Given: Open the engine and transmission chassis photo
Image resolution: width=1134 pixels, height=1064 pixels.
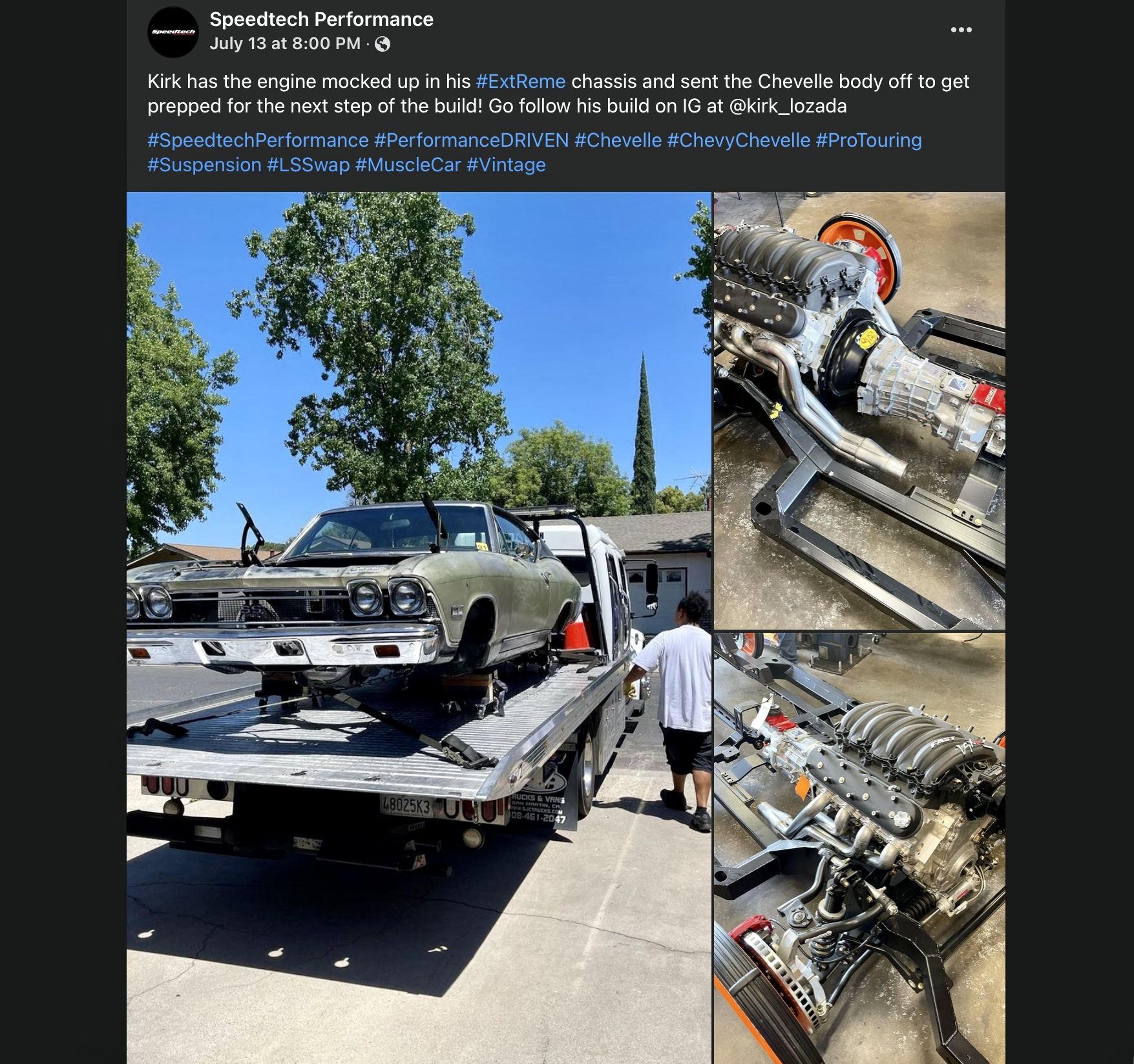Looking at the screenshot, I should point(859,410).
